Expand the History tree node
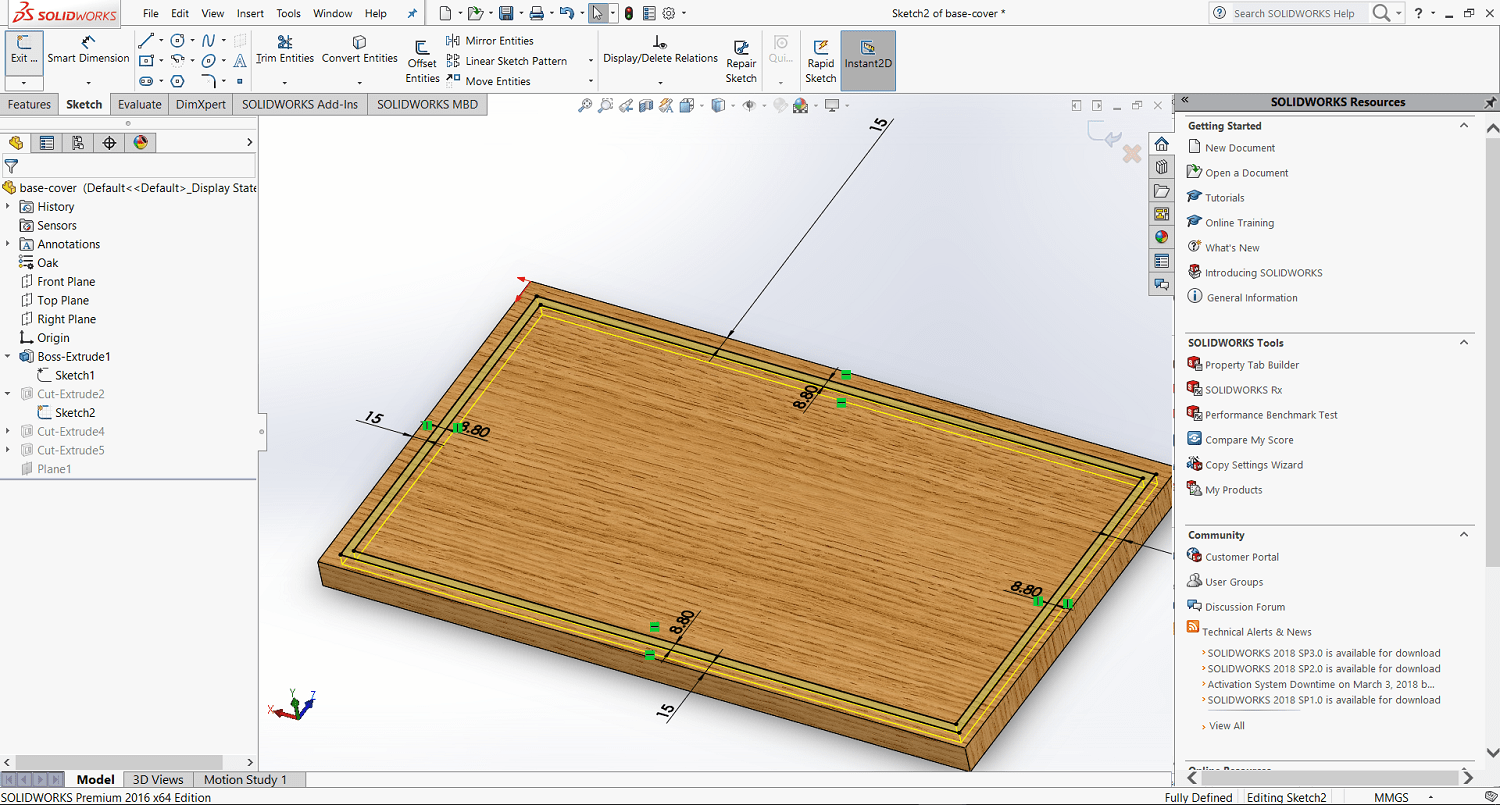The width and height of the screenshot is (1500, 805). click(8, 207)
